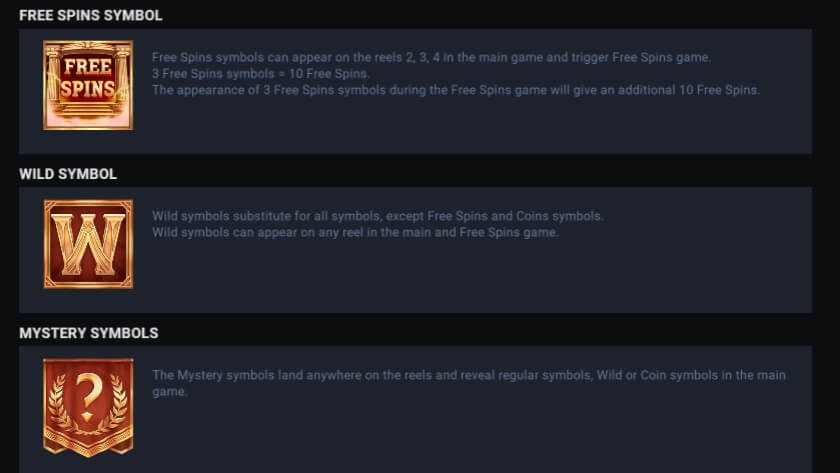Click the 'Wild symbols can appear on any reel' line
This screenshot has width=840, height=473.
pos(355,232)
